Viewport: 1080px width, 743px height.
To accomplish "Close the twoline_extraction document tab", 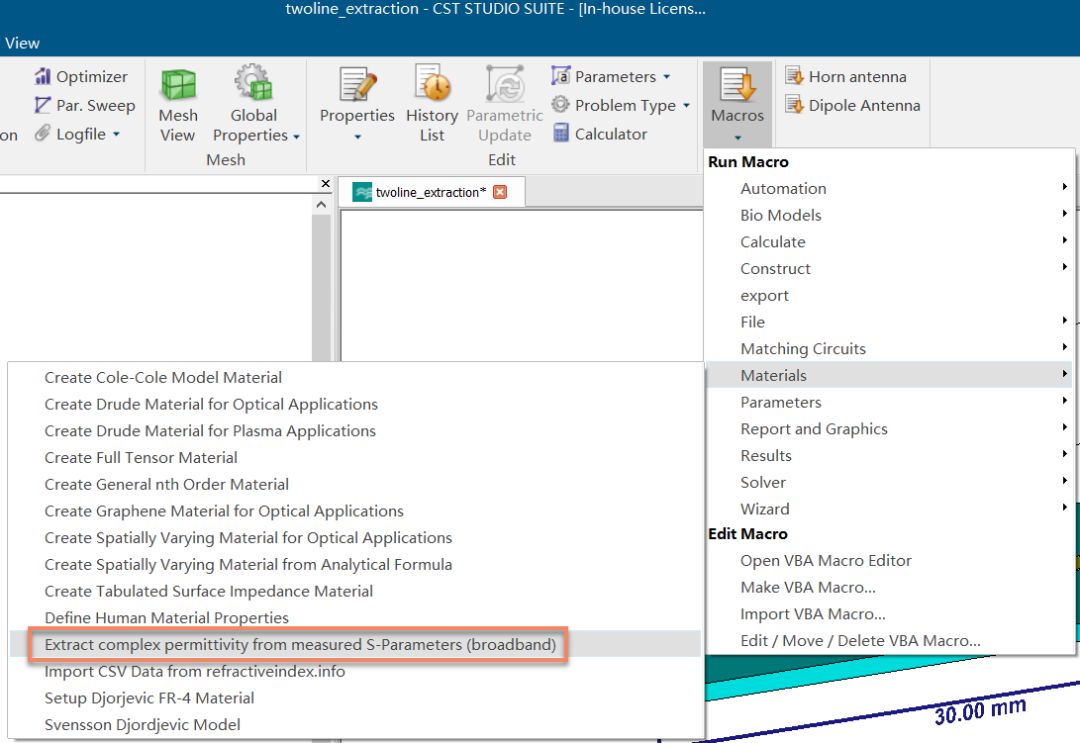I will pyautogui.click(x=500, y=192).
